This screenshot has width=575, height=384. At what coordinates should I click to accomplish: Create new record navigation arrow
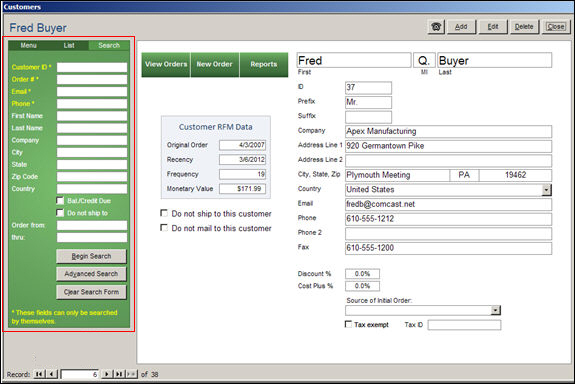click(131, 374)
